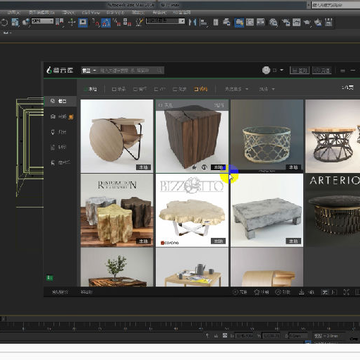The width and height of the screenshot is (360, 360).
Task: Click the fullscreen expand icon in bottom bar
Action: point(346,292)
